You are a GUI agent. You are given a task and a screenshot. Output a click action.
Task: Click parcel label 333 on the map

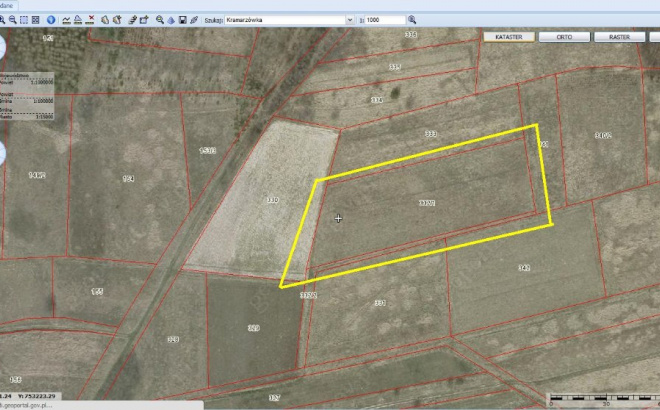(431, 134)
